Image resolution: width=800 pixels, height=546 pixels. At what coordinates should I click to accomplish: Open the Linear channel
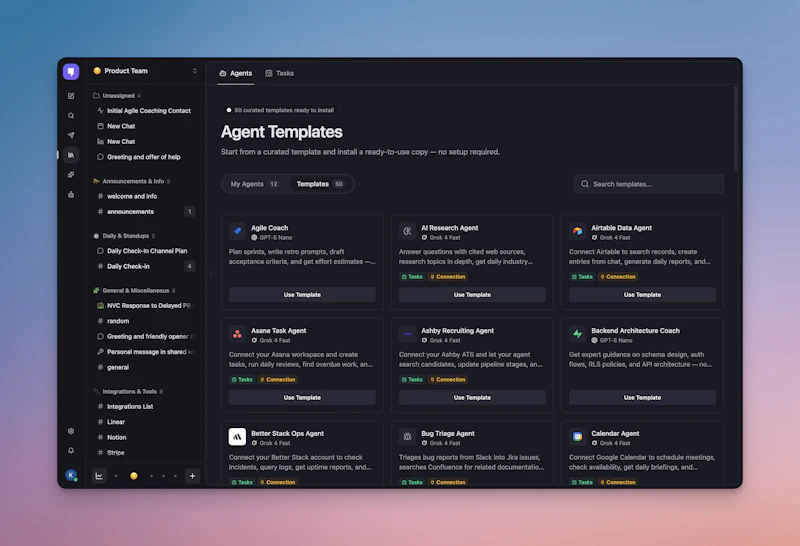click(144, 422)
